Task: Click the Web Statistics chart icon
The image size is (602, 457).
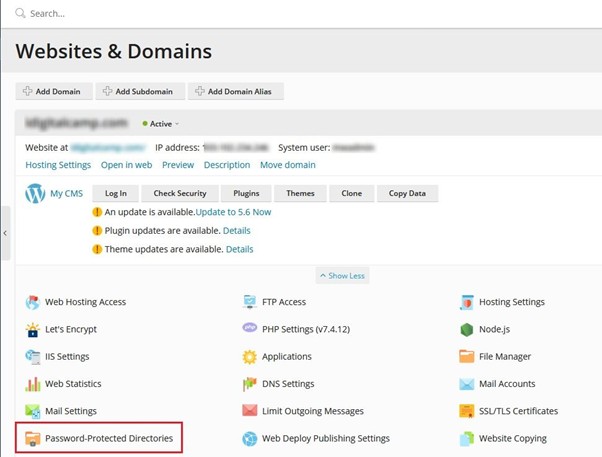Action: (33, 384)
